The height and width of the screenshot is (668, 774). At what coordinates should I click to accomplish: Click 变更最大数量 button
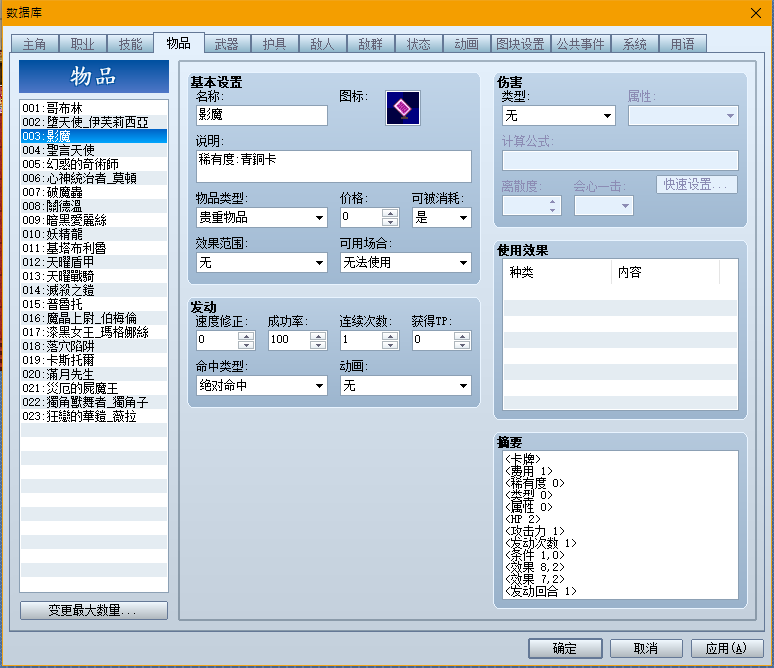94,610
